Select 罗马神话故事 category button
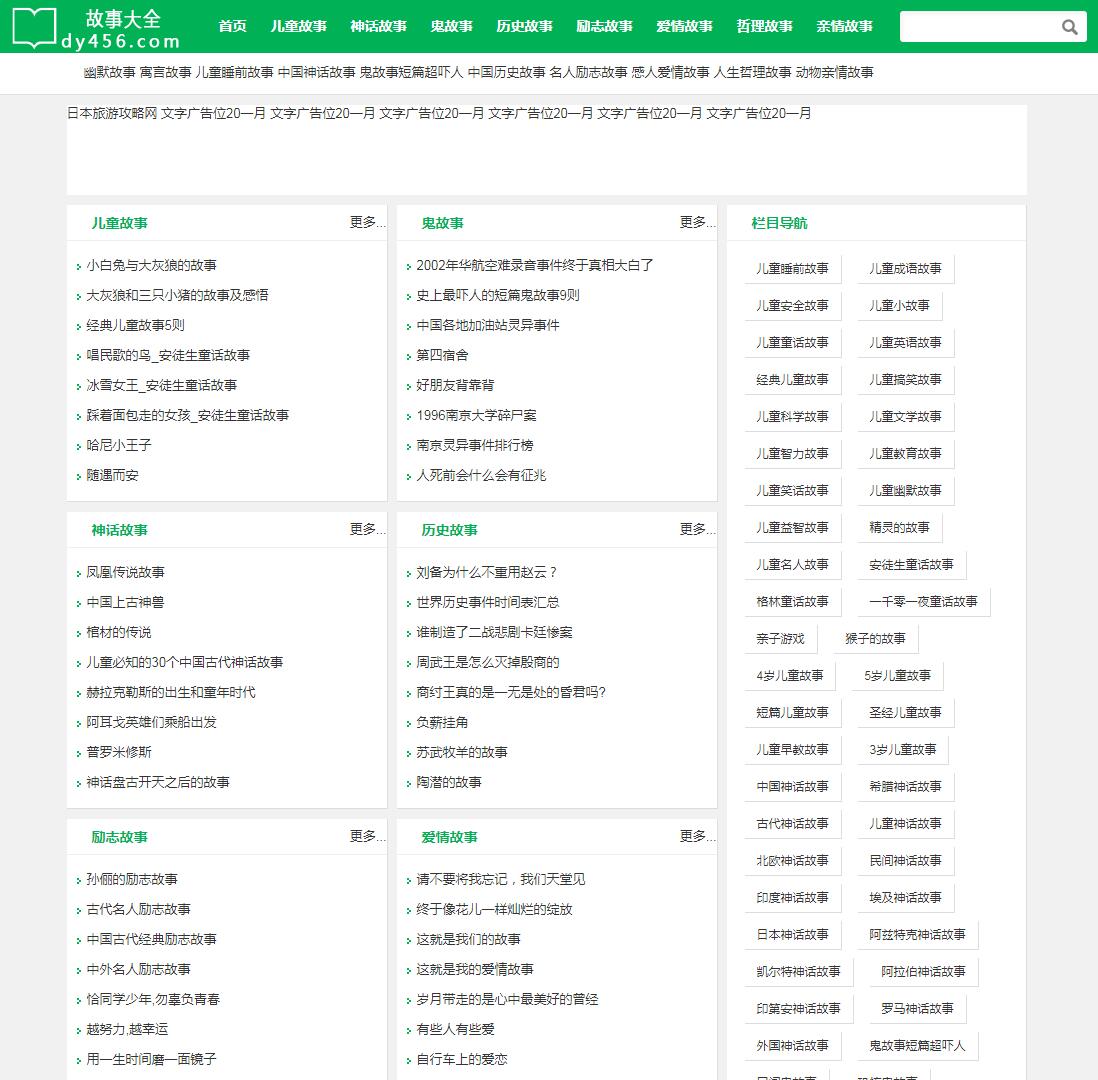This screenshot has width=1098, height=1080. 917,1009
